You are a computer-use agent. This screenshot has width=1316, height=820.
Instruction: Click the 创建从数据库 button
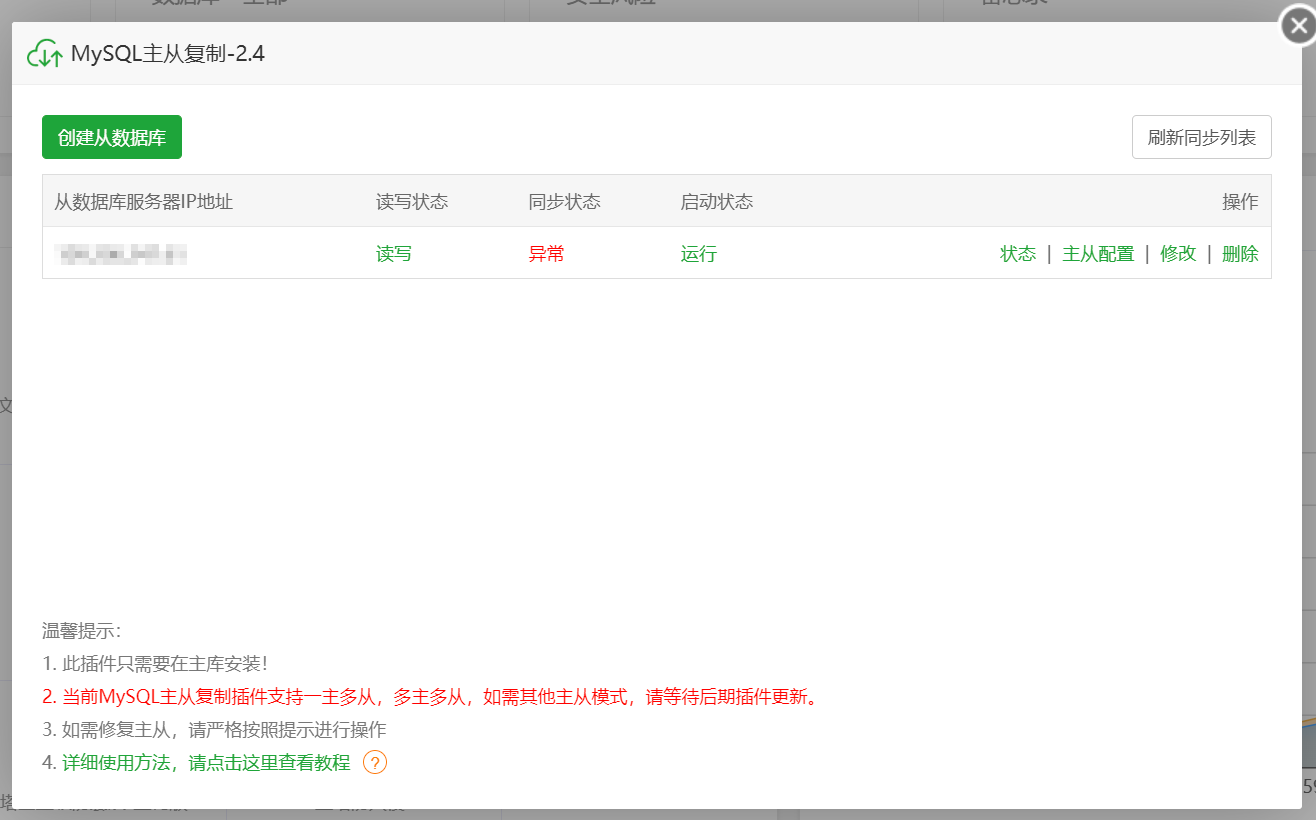pyautogui.click(x=111, y=137)
